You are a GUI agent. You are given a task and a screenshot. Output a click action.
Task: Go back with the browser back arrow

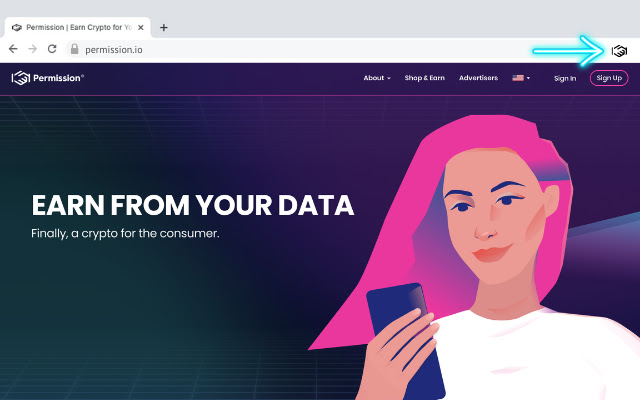pyautogui.click(x=13, y=49)
